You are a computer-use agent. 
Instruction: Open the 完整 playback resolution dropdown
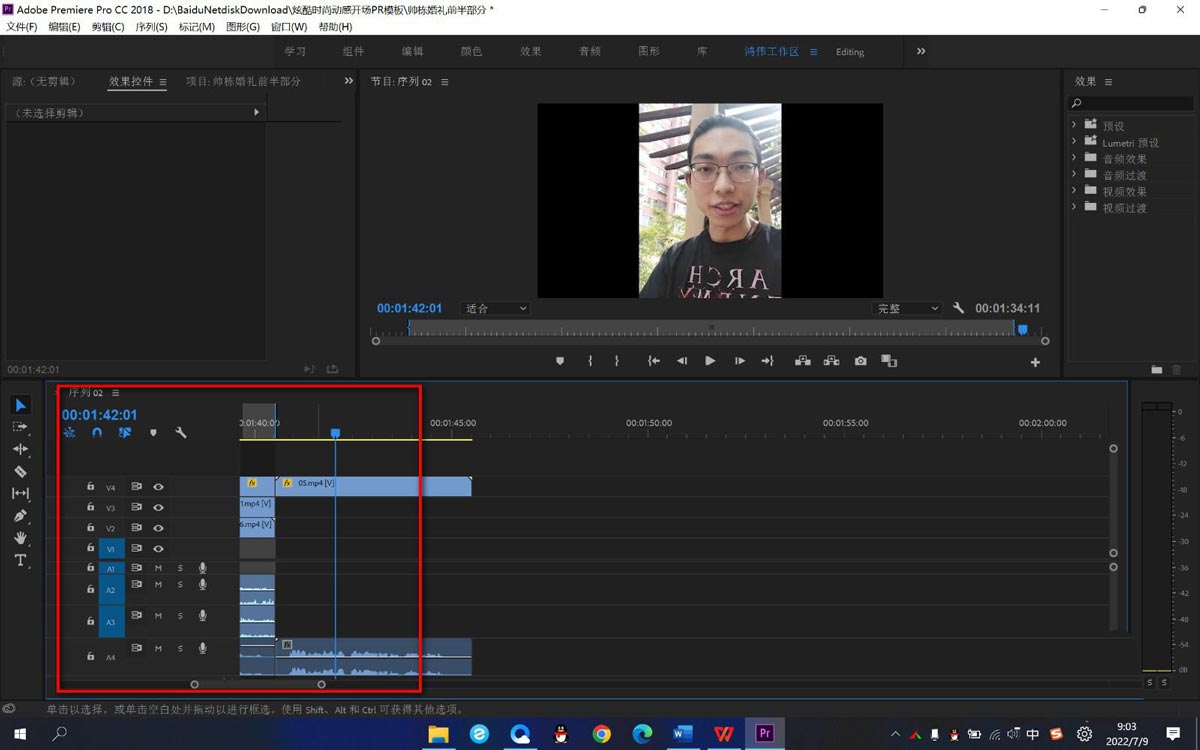(907, 309)
